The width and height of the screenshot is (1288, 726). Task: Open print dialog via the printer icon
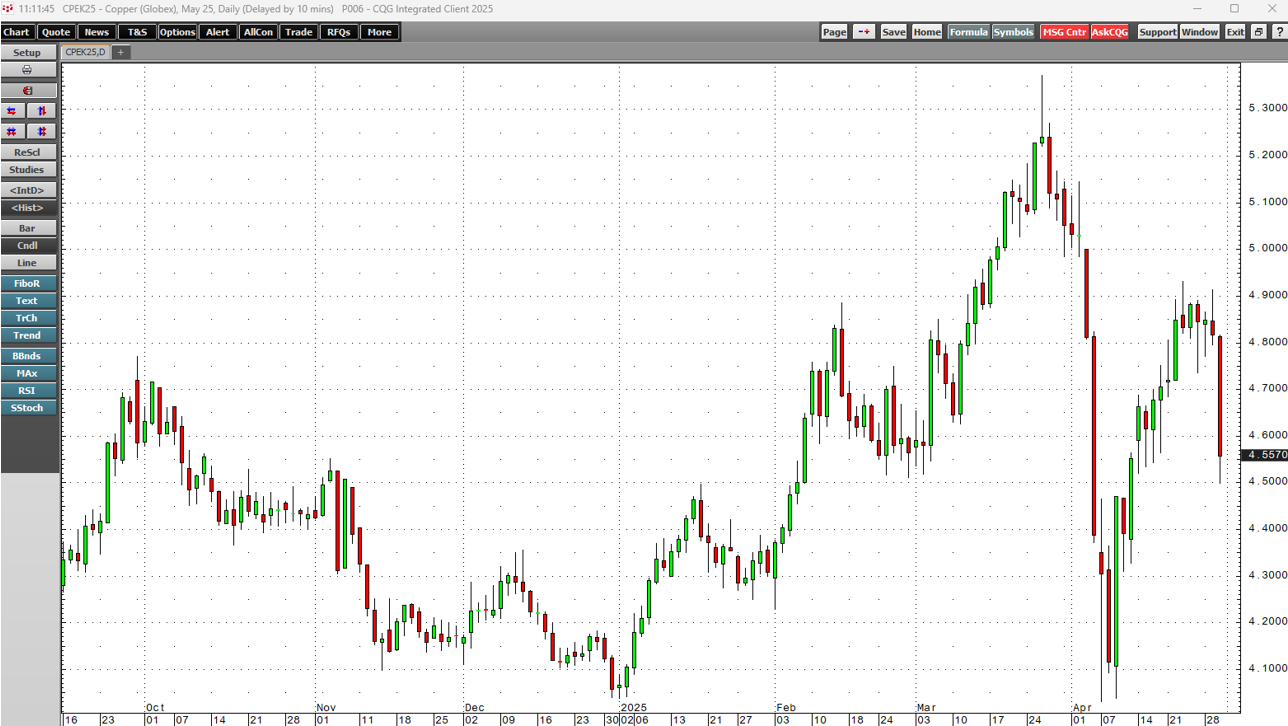(x=28, y=70)
